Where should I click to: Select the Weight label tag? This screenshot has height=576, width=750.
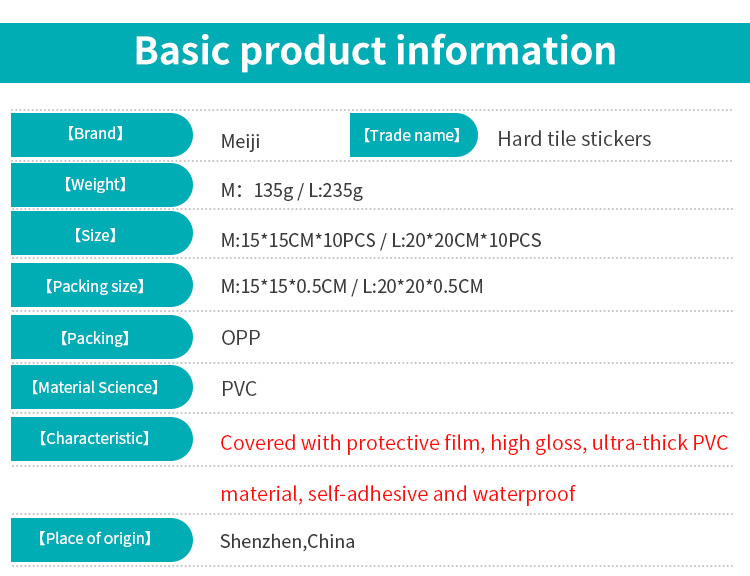pyautogui.click(x=96, y=185)
